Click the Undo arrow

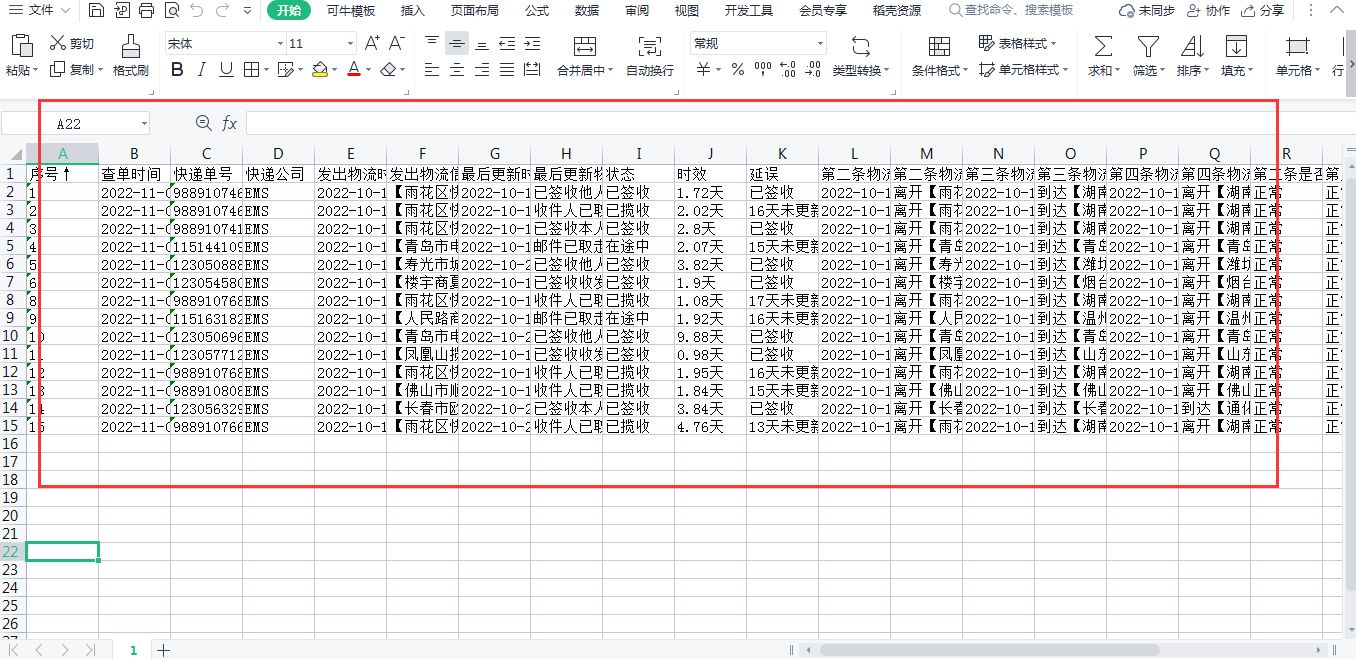click(197, 11)
